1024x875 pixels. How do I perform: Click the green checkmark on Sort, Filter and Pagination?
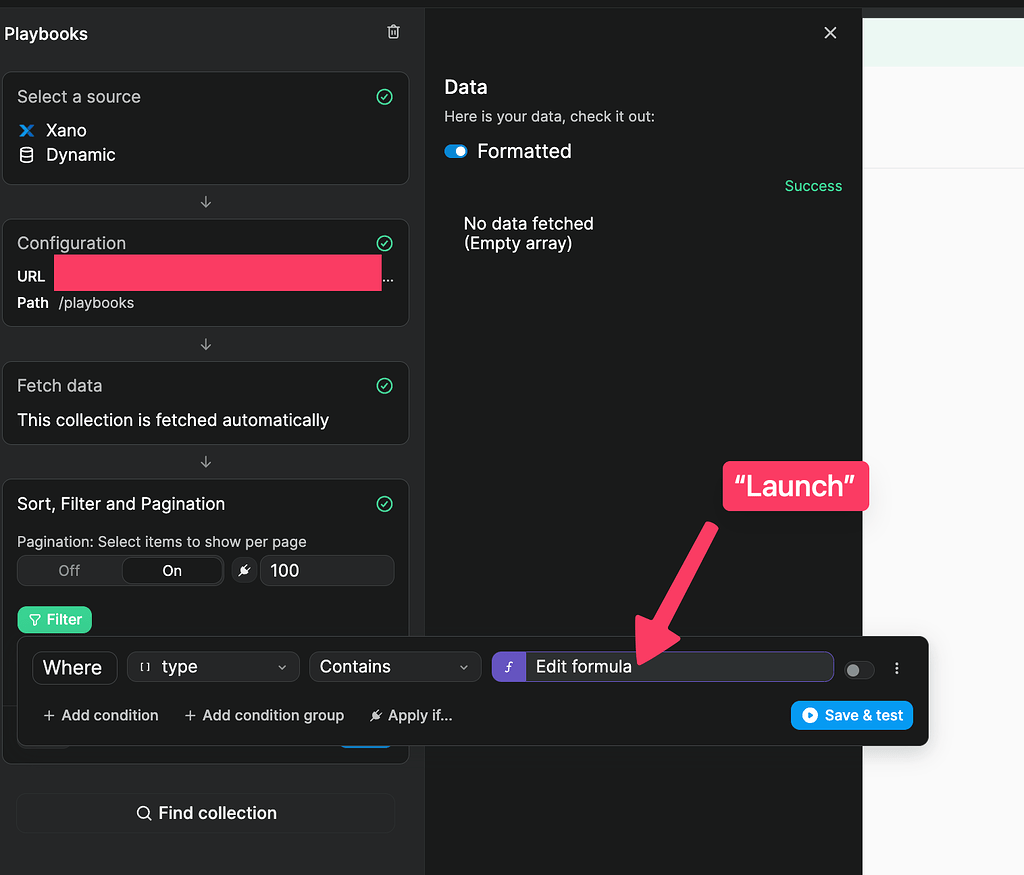click(384, 504)
